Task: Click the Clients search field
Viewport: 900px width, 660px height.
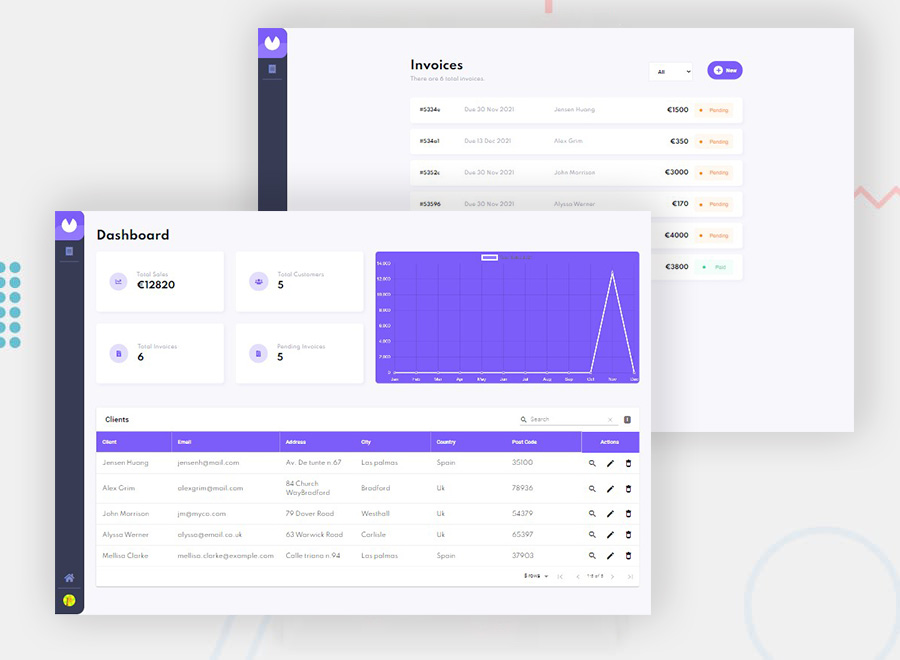Action: [x=567, y=420]
